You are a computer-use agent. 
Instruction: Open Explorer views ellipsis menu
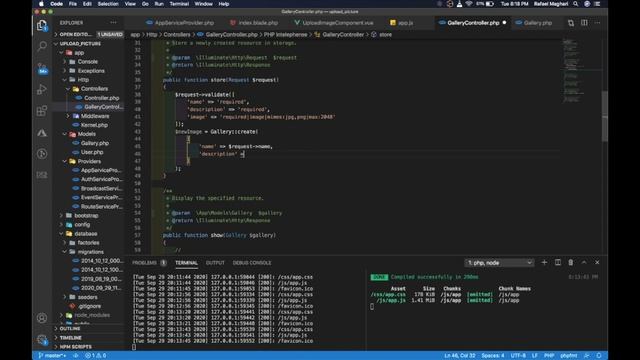(x=113, y=23)
